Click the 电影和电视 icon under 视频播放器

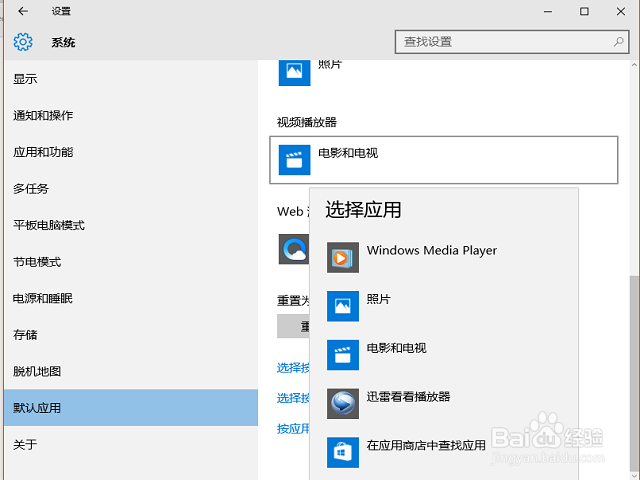point(294,160)
